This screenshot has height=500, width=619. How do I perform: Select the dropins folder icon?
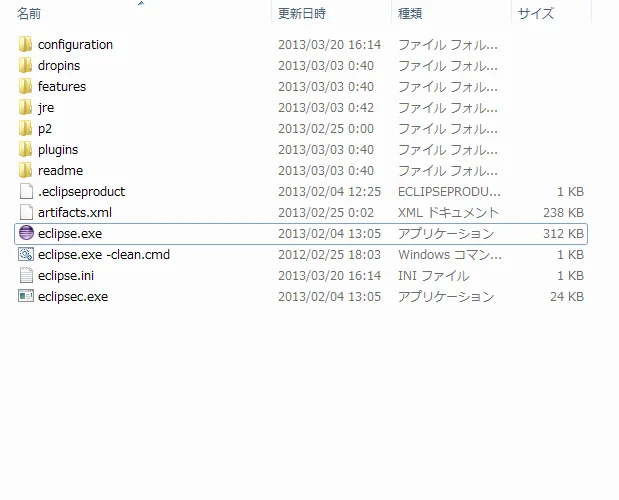coord(25,65)
